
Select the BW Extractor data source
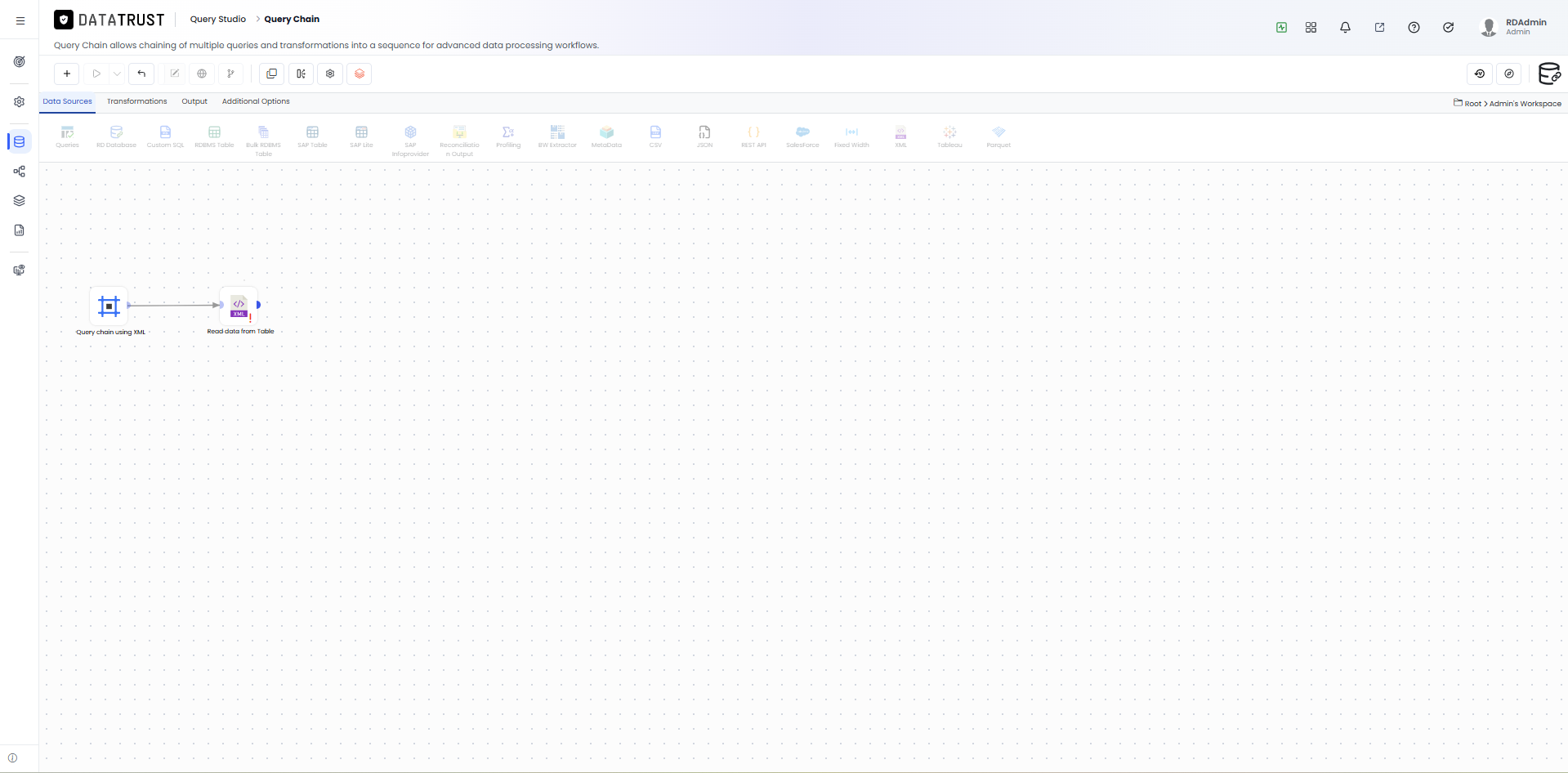point(557,136)
